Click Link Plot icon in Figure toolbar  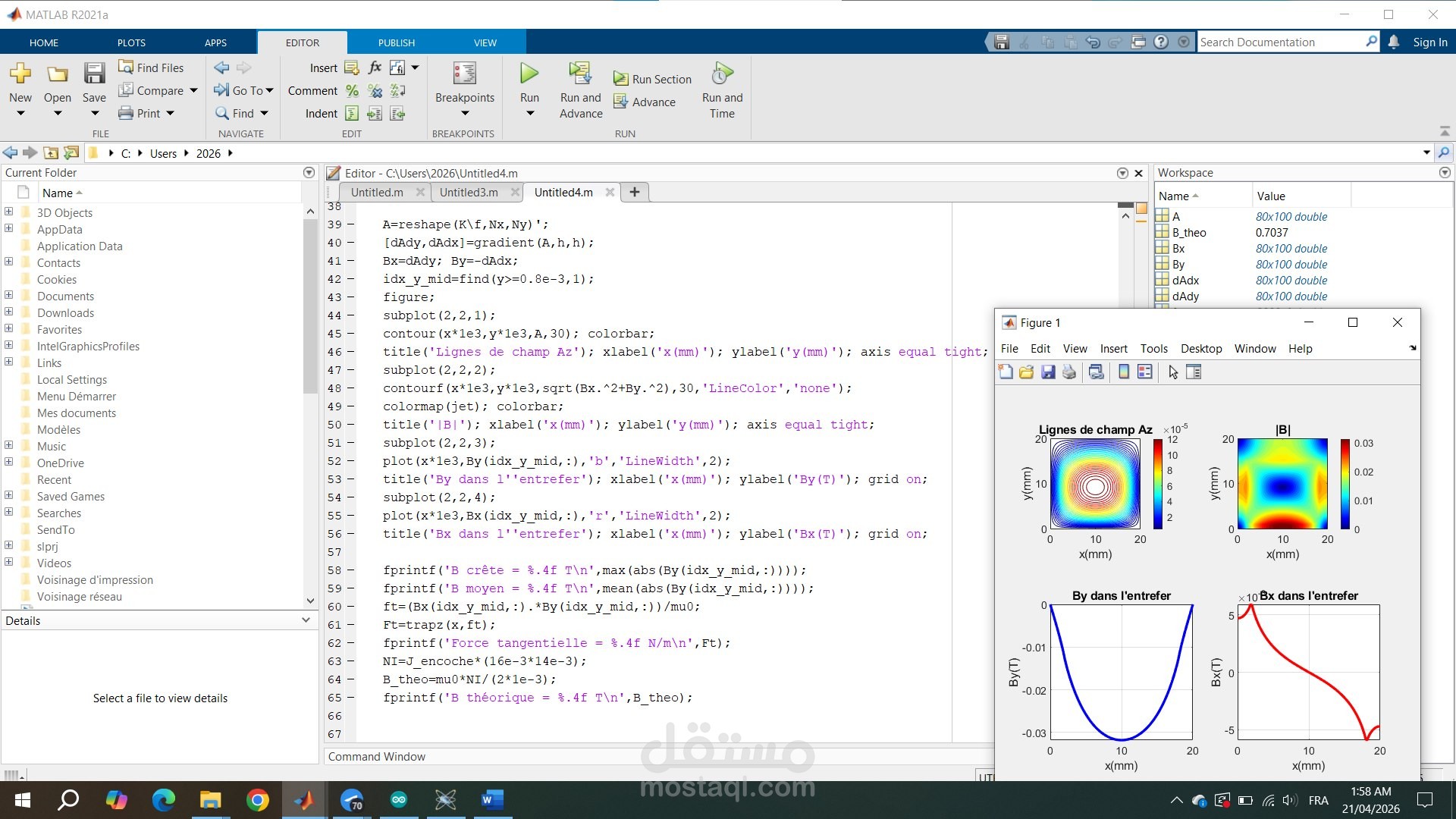1096,372
